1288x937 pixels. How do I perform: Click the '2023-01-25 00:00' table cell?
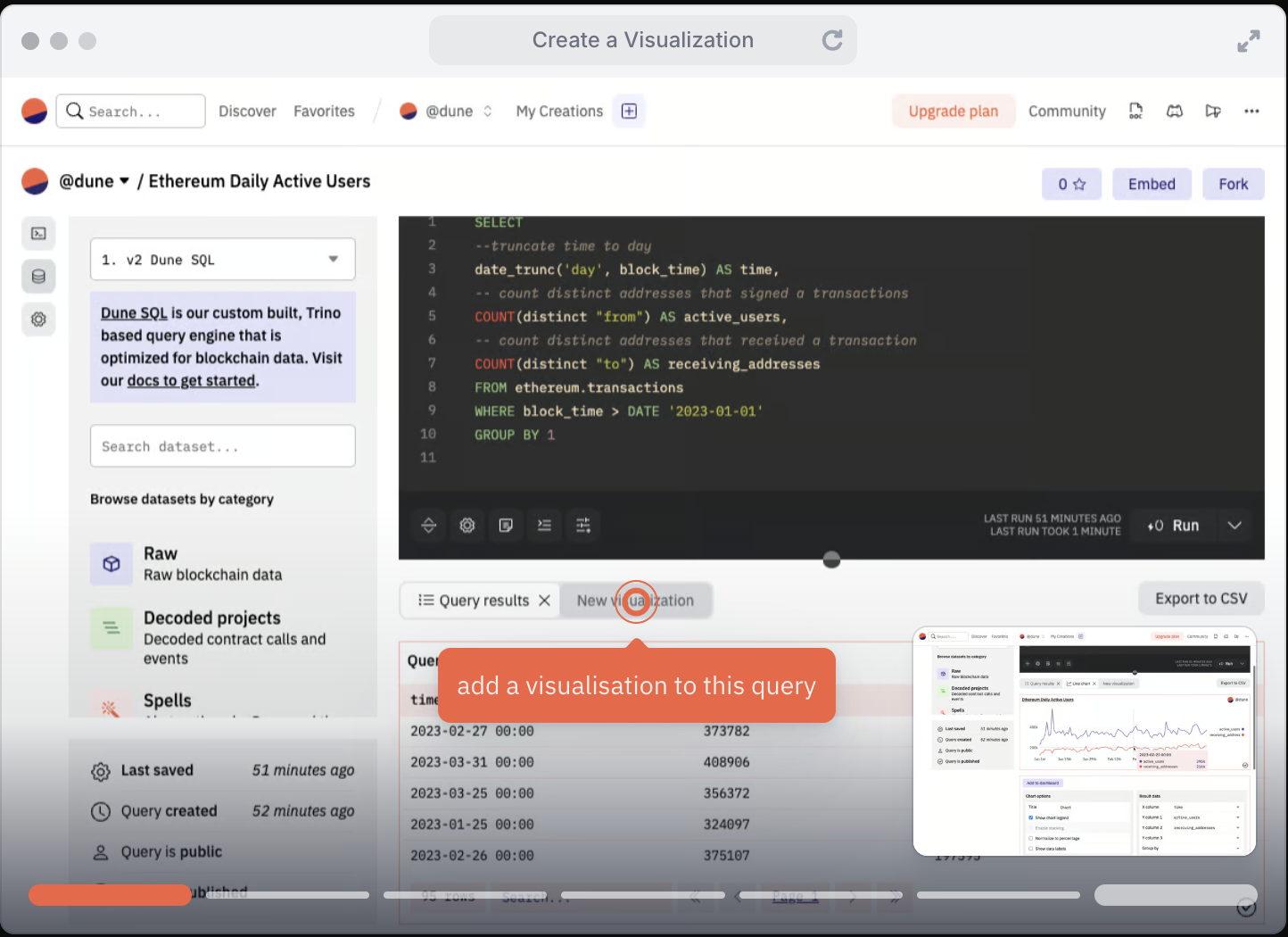(472, 825)
